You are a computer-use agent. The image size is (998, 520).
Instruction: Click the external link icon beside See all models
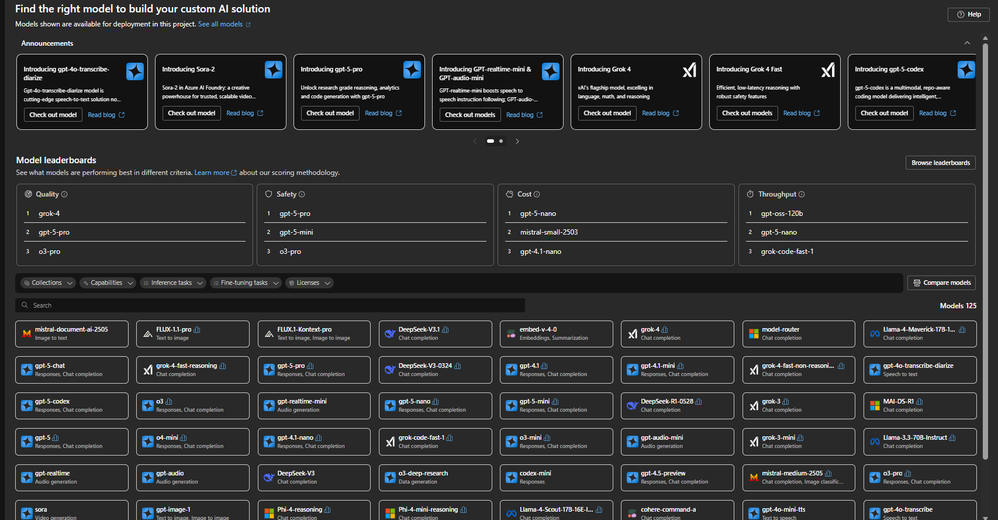pyautogui.click(x=248, y=25)
